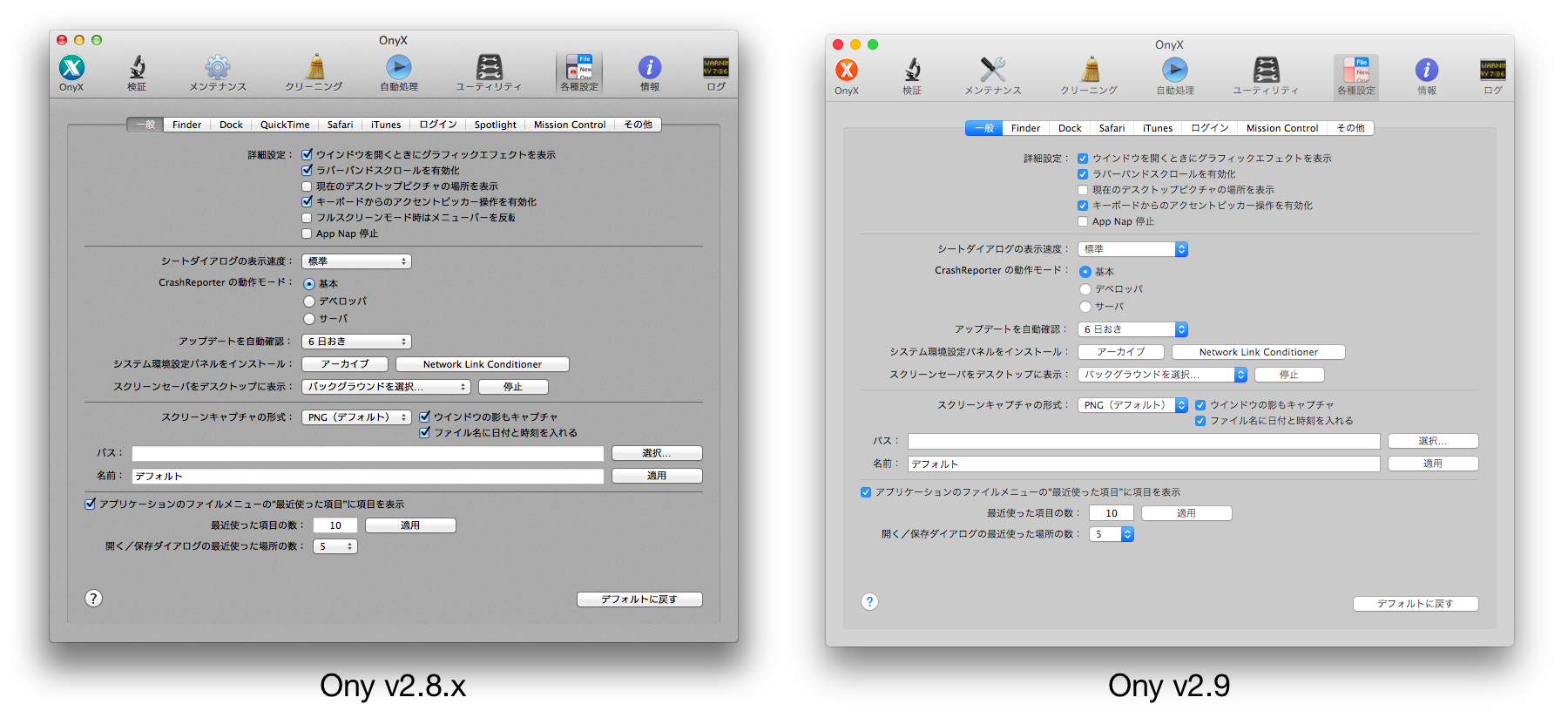This screenshot has height=711, width=1568.
Task: Enable App Nap 停止 checkbox in v2.8.x window
Action: click(307, 234)
